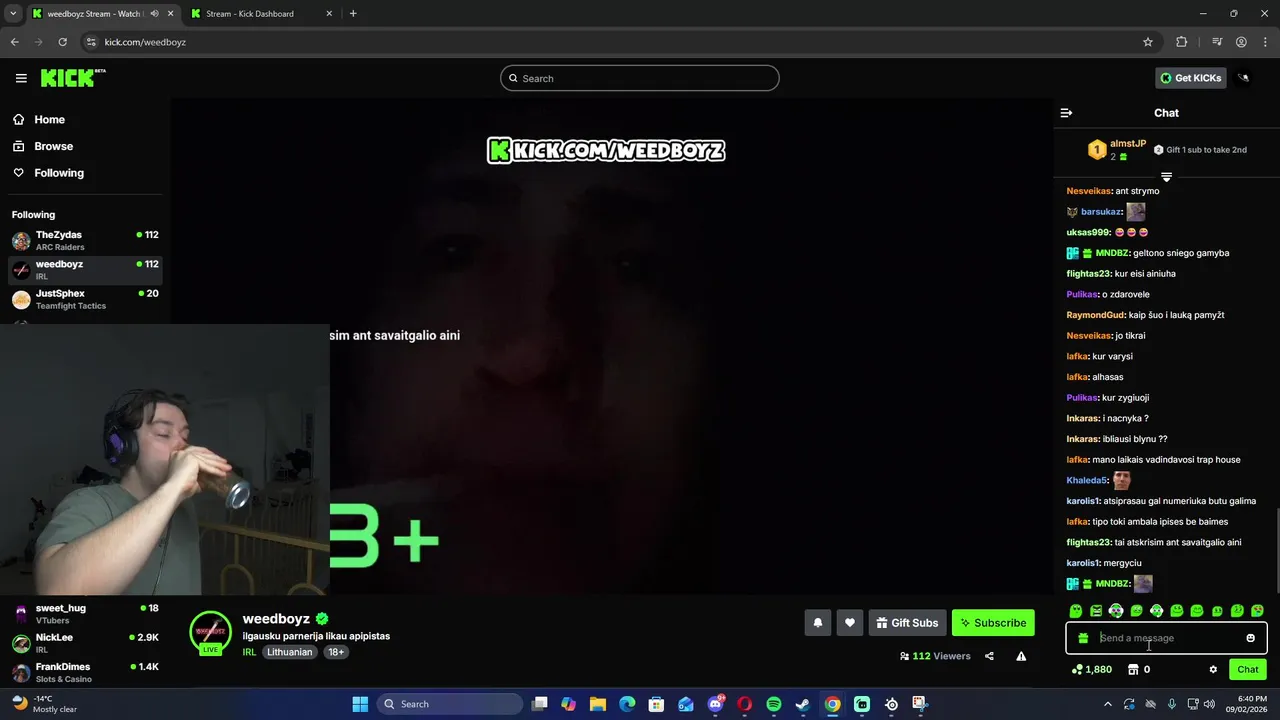Focus the Send a message field

tap(1166, 638)
